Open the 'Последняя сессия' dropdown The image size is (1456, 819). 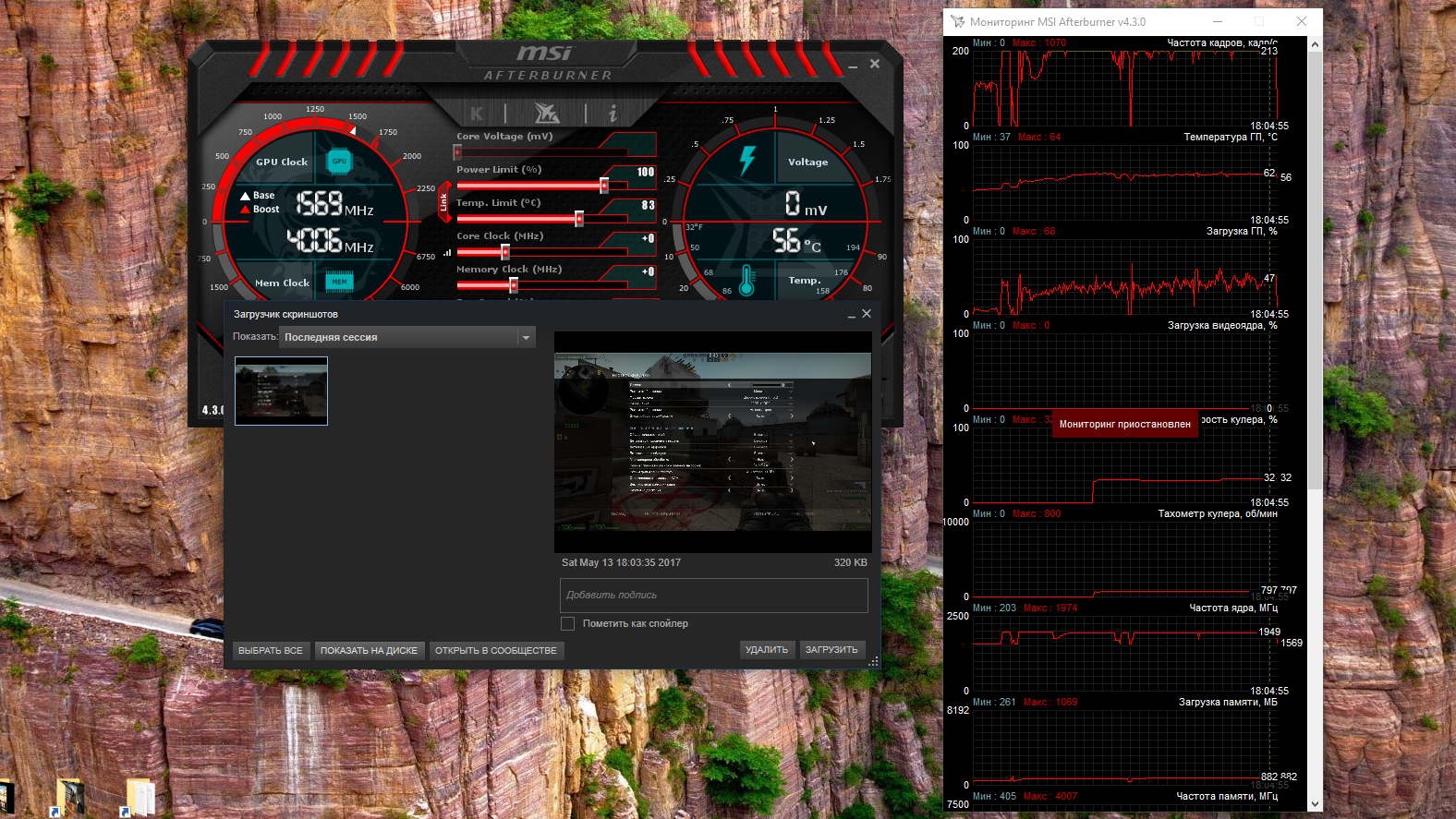tap(407, 337)
